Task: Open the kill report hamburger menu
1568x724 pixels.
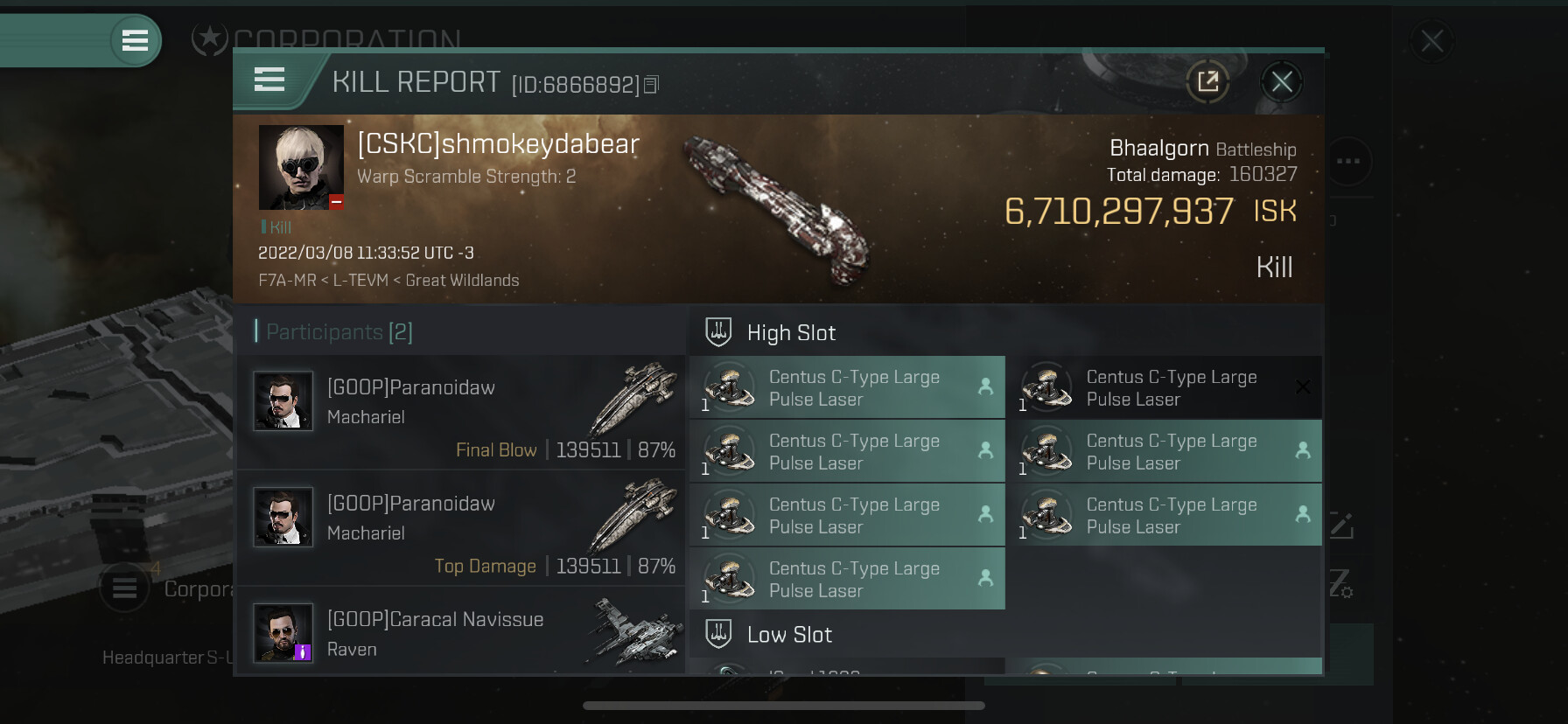Action: click(269, 80)
